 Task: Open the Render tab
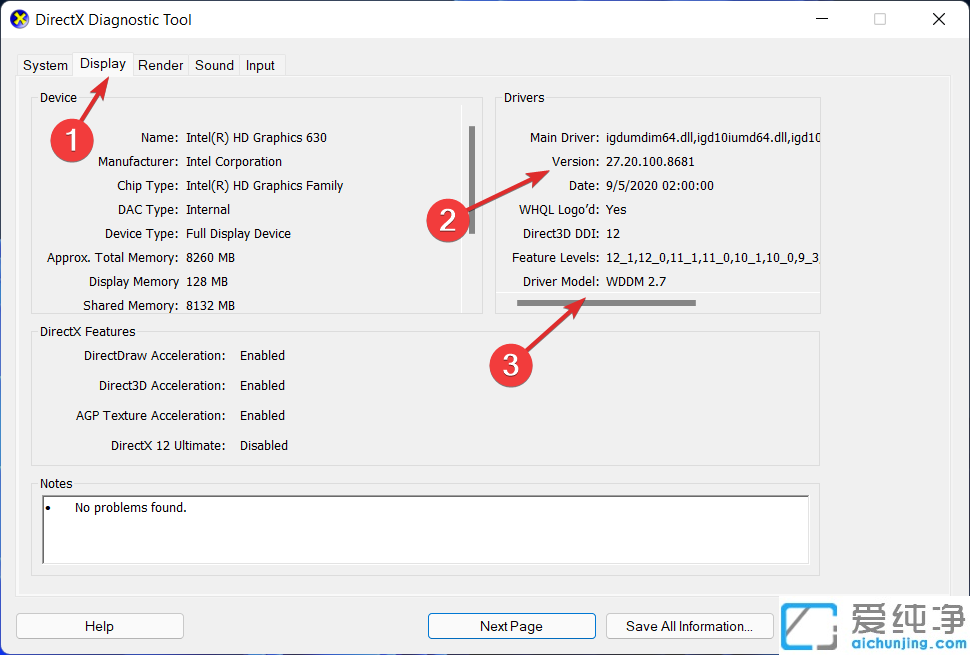point(160,65)
